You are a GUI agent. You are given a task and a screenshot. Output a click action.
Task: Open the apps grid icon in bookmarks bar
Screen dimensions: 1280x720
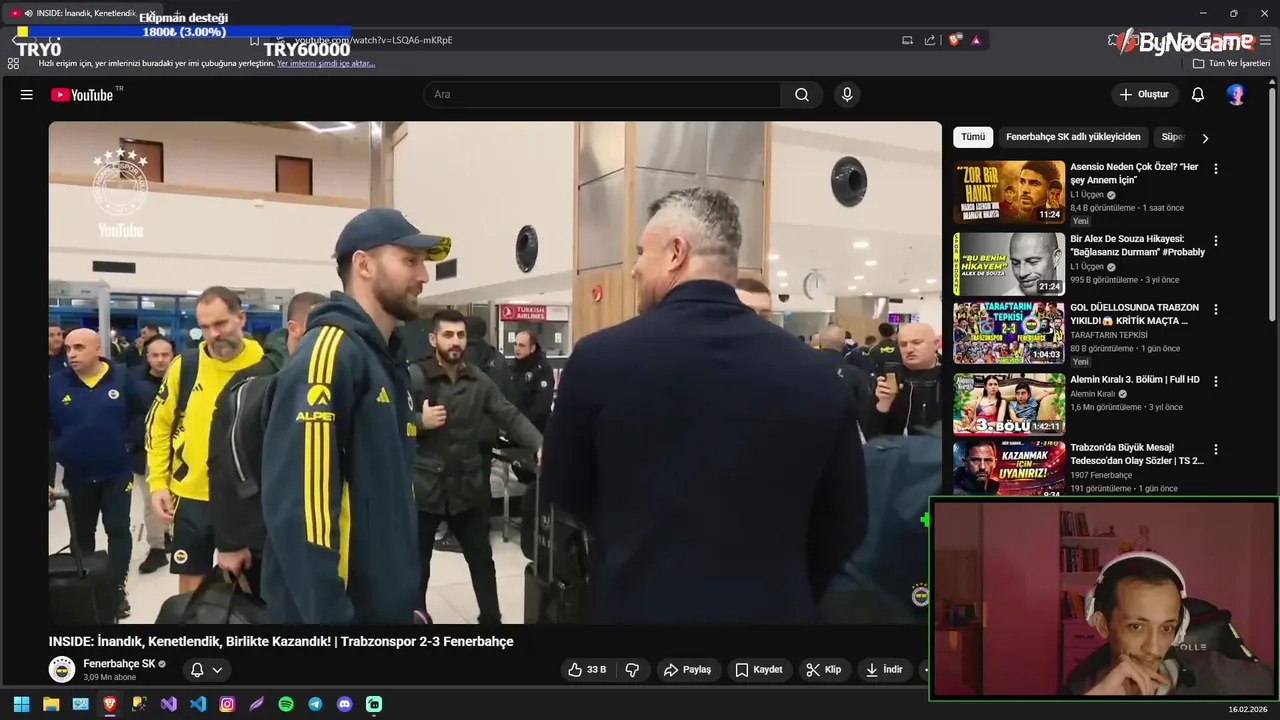[13, 63]
